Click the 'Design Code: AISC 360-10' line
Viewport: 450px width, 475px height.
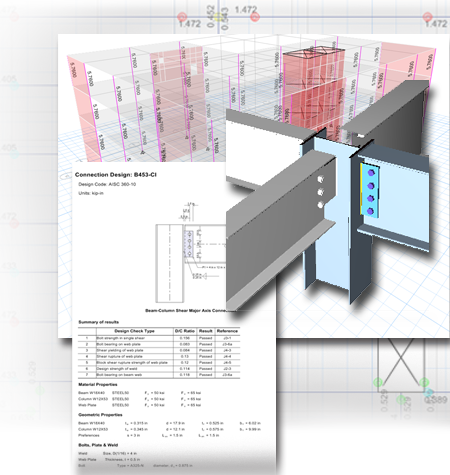[107, 184]
